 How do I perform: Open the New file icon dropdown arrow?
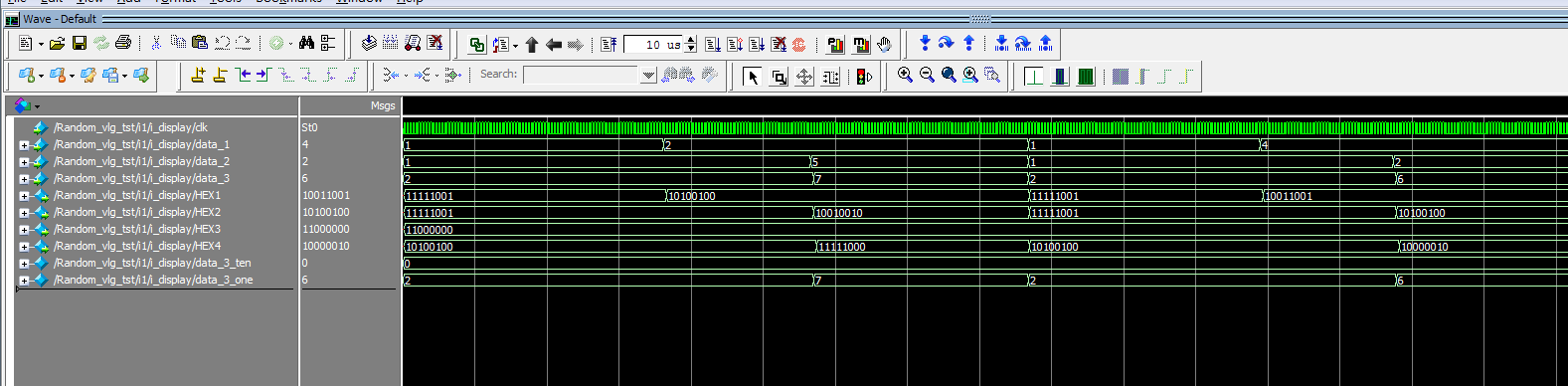point(41,45)
